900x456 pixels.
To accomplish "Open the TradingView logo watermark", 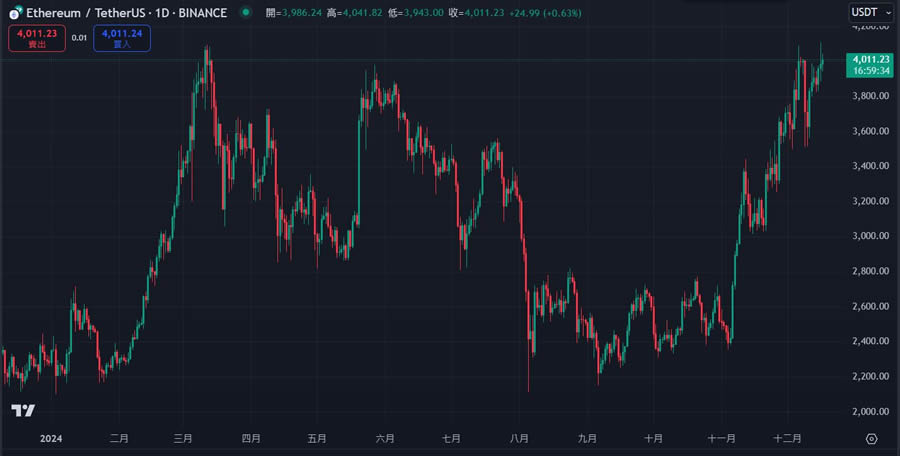I will [x=23, y=411].
